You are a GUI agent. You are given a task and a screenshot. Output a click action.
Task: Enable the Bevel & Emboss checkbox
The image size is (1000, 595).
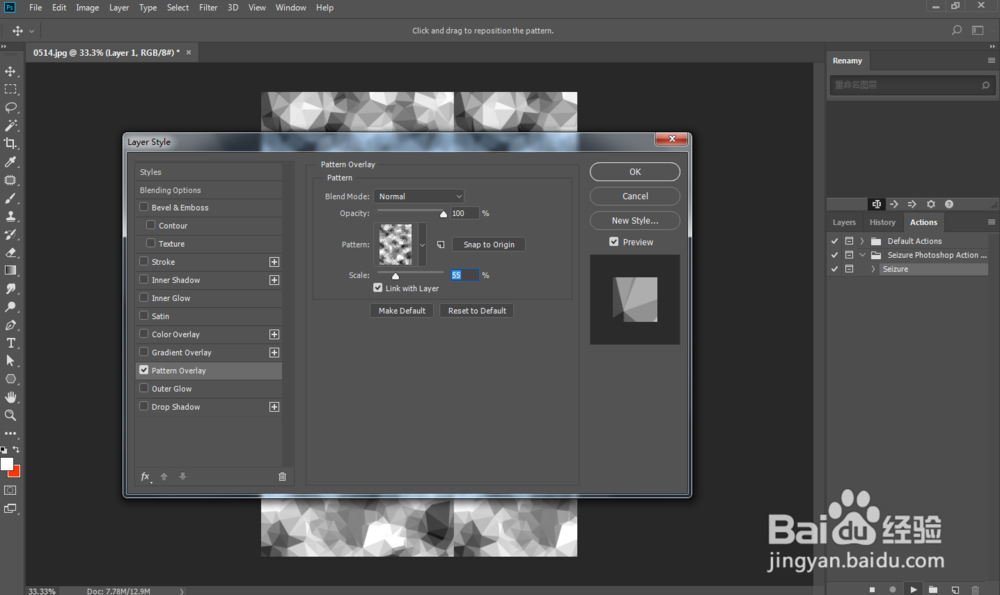point(144,207)
